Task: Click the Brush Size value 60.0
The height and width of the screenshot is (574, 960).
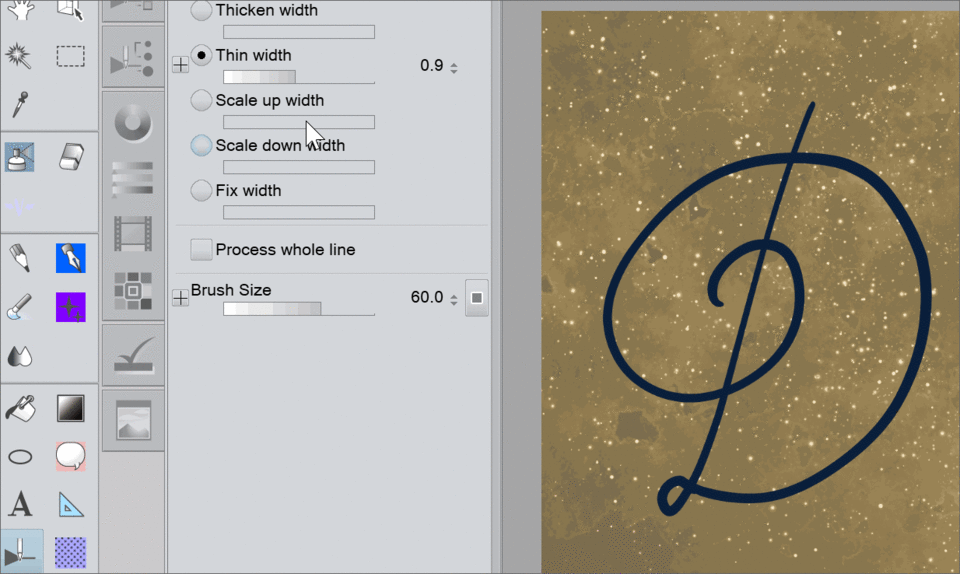Action: [x=427, y=297]
